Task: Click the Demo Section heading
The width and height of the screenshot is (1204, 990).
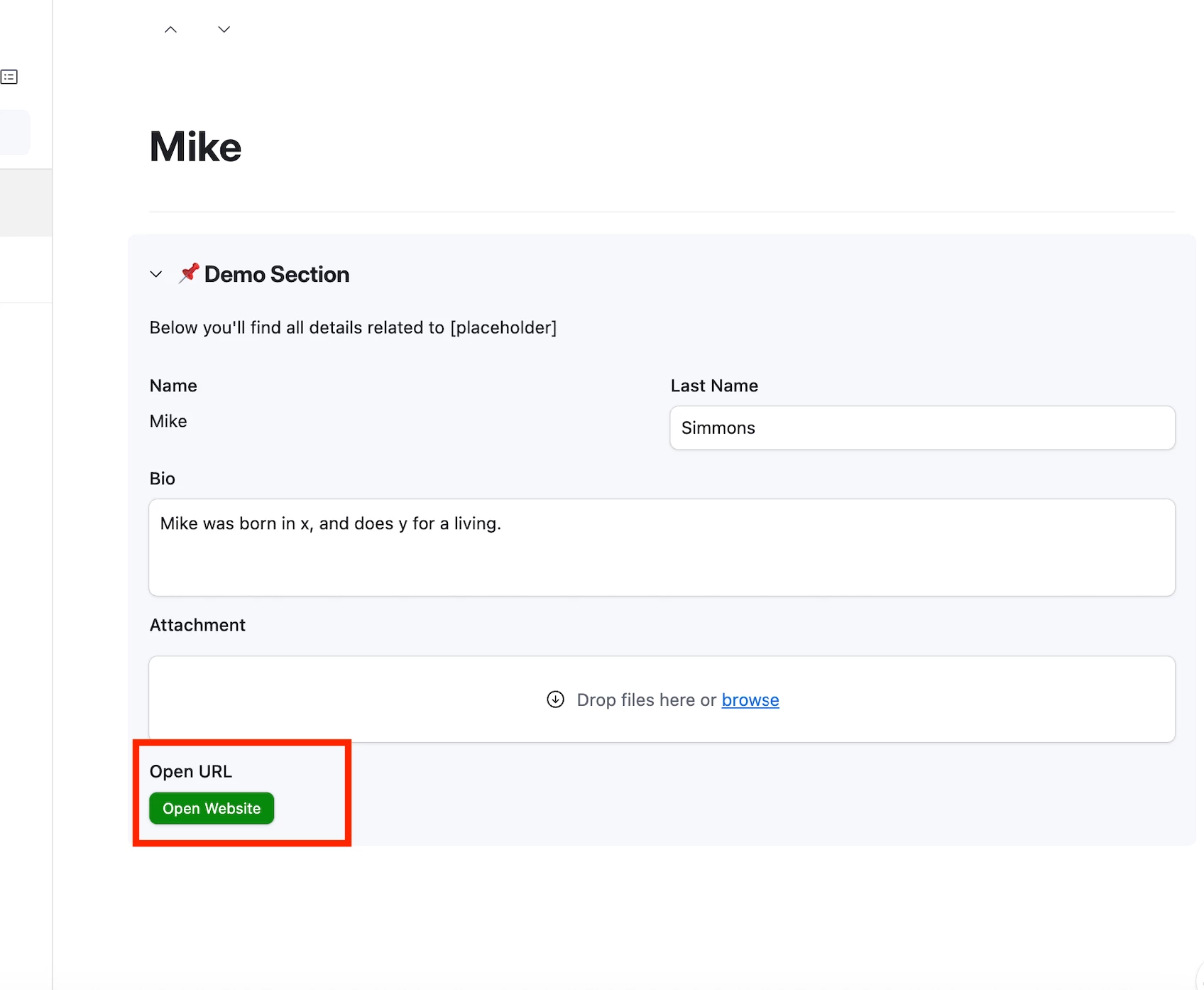Action: 277,274
